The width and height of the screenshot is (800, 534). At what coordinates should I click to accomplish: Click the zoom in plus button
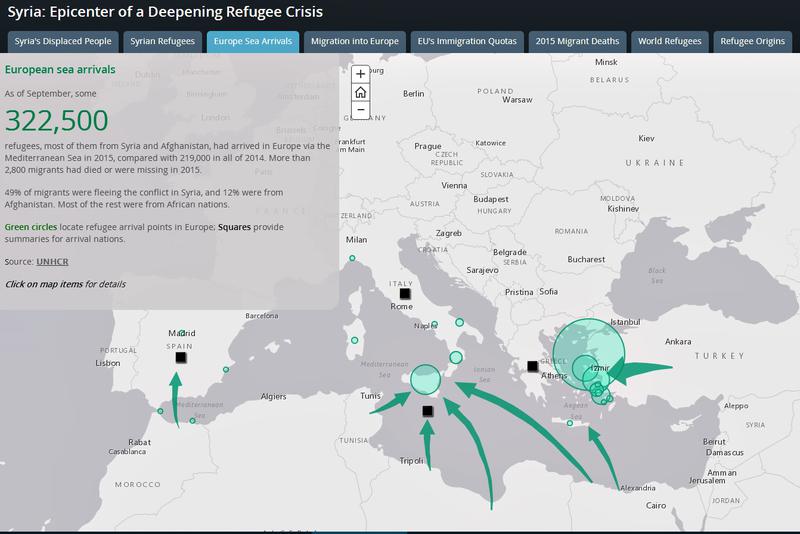tap(361, 74)
